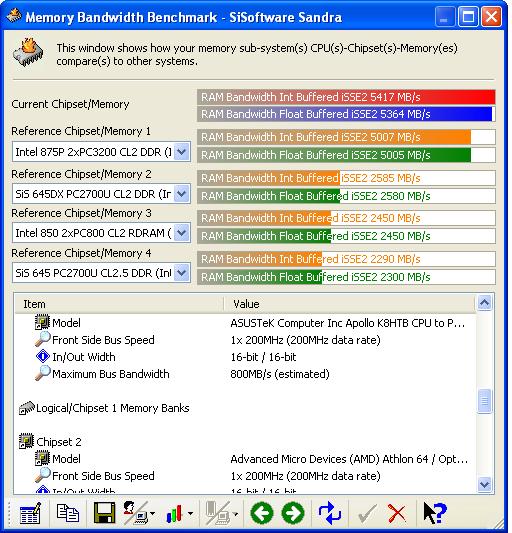Close the Sandra benchmark window
The image size is (512, 533).
pos(491,16)
